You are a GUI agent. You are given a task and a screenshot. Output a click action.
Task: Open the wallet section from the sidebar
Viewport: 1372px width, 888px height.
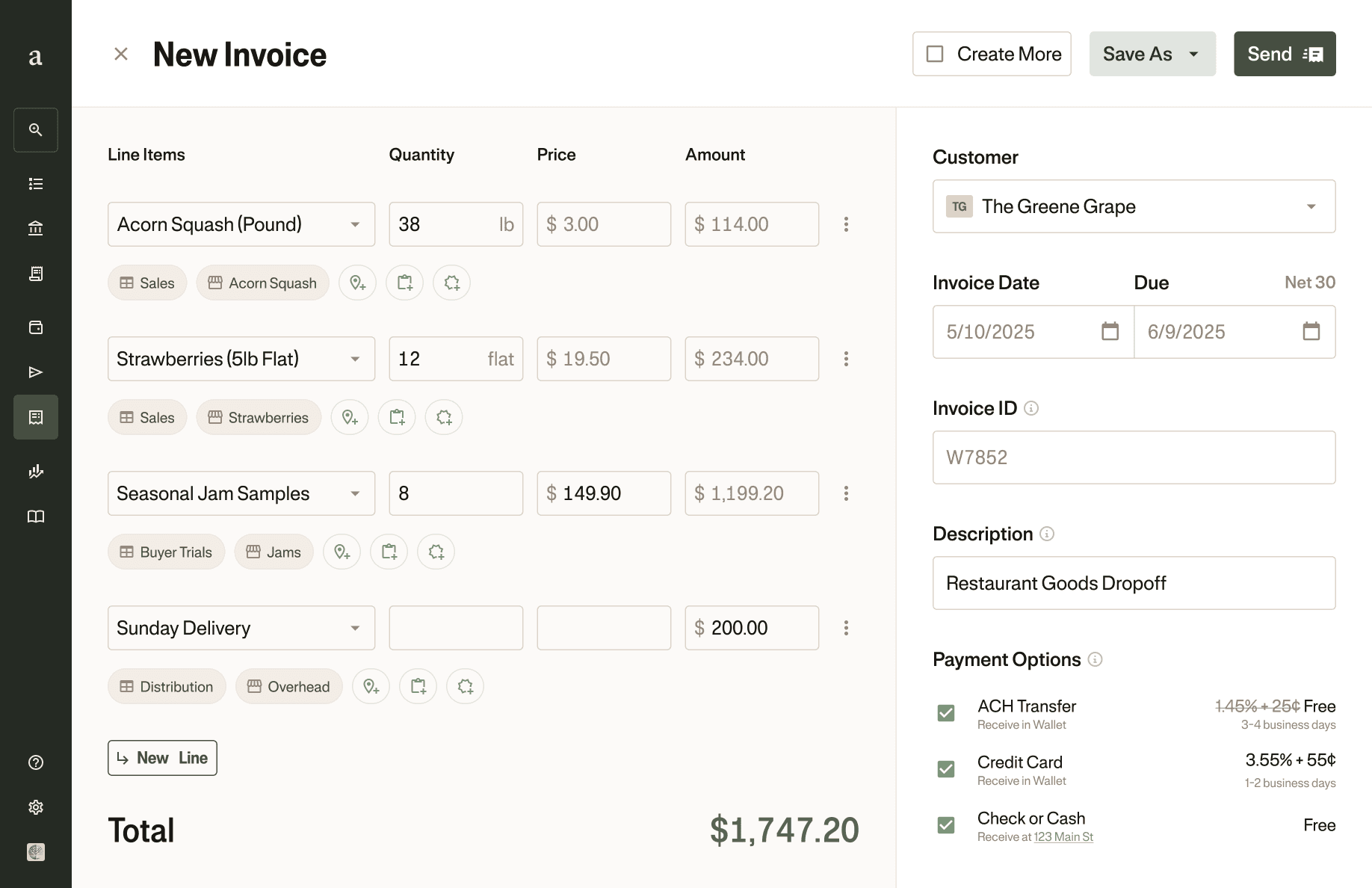pos(35,327)
